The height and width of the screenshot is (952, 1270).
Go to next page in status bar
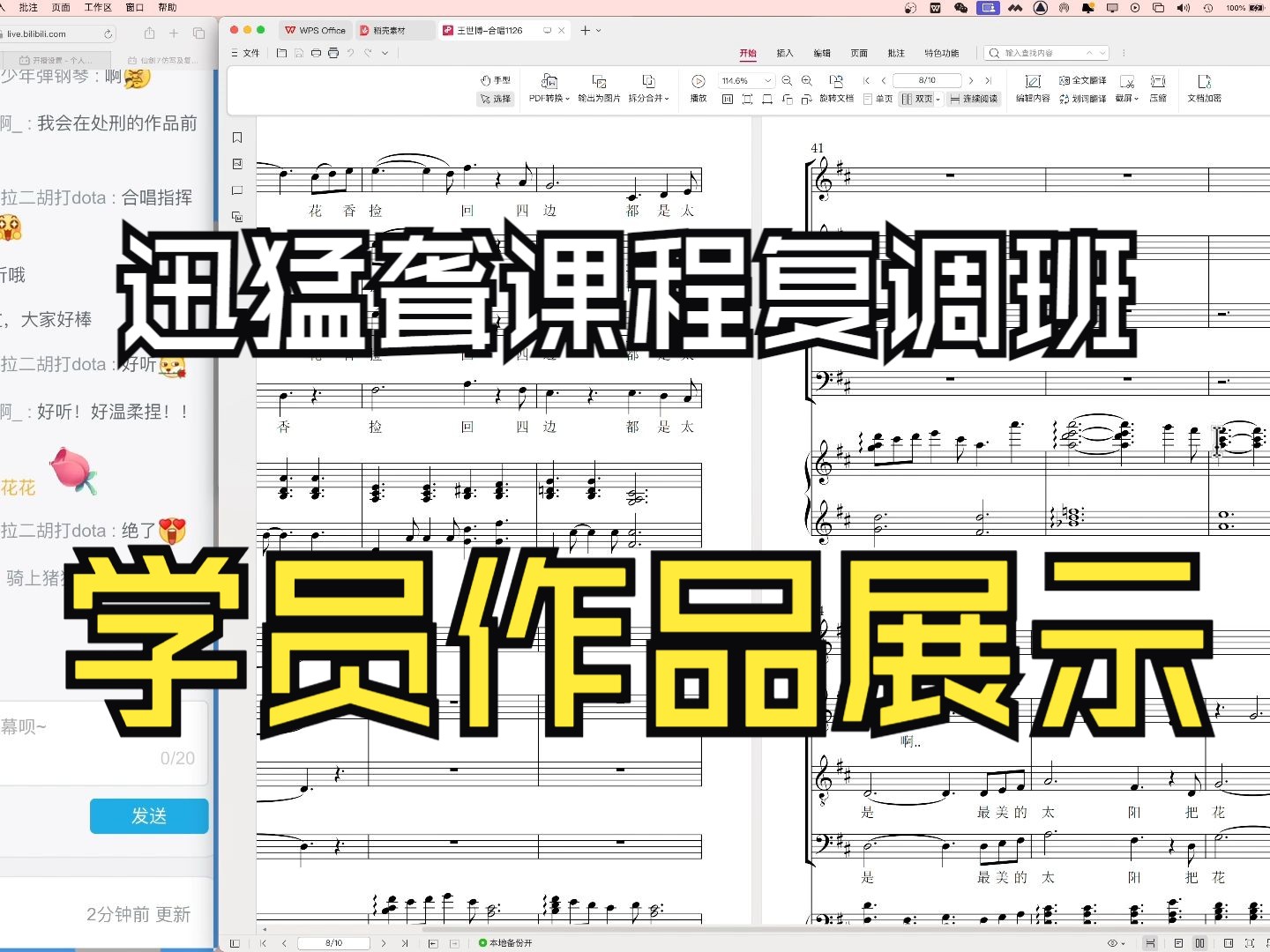384,943
